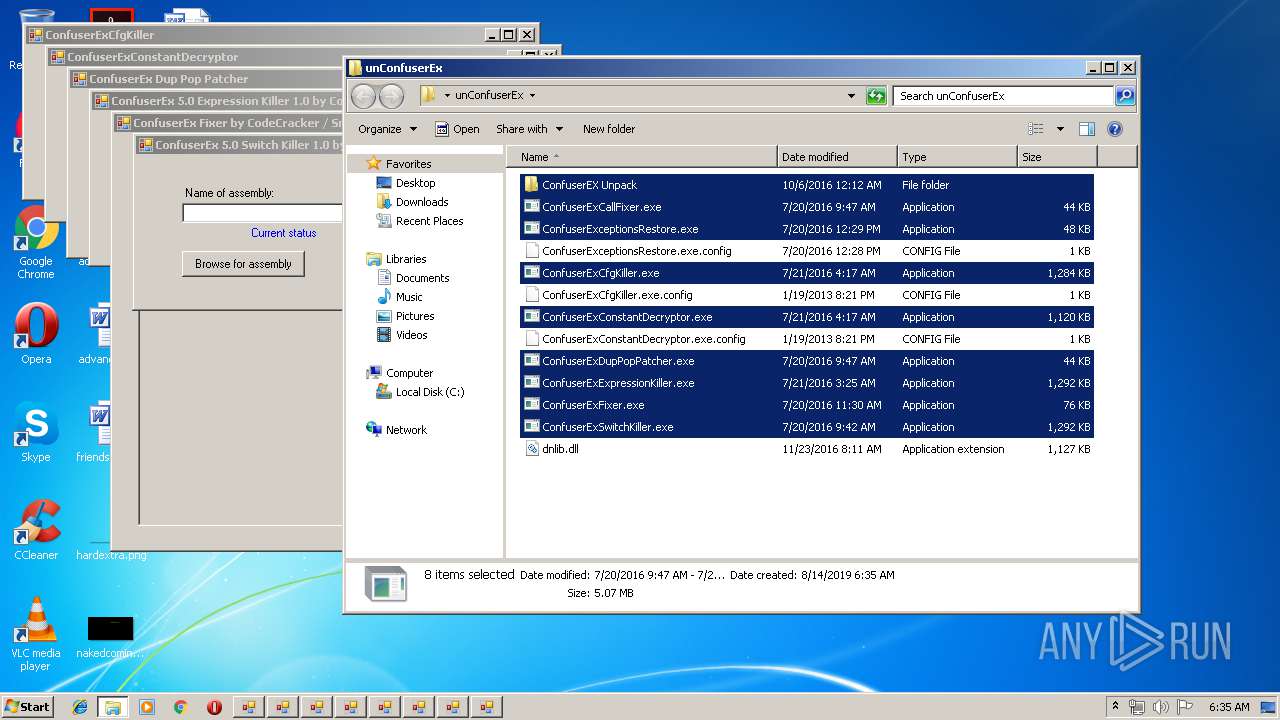The width and height of the screenshot is (1280, 720).
Task: Show hidden tray icons arrow
Action: (1116, 706)
